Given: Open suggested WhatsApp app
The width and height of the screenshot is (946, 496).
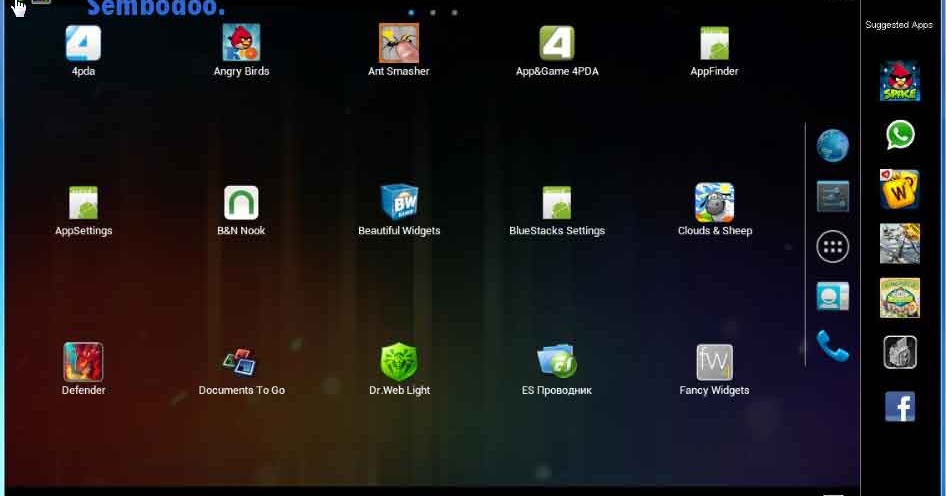Looking at the screenshot, I should pyautogui.click(x=900, y=135).
